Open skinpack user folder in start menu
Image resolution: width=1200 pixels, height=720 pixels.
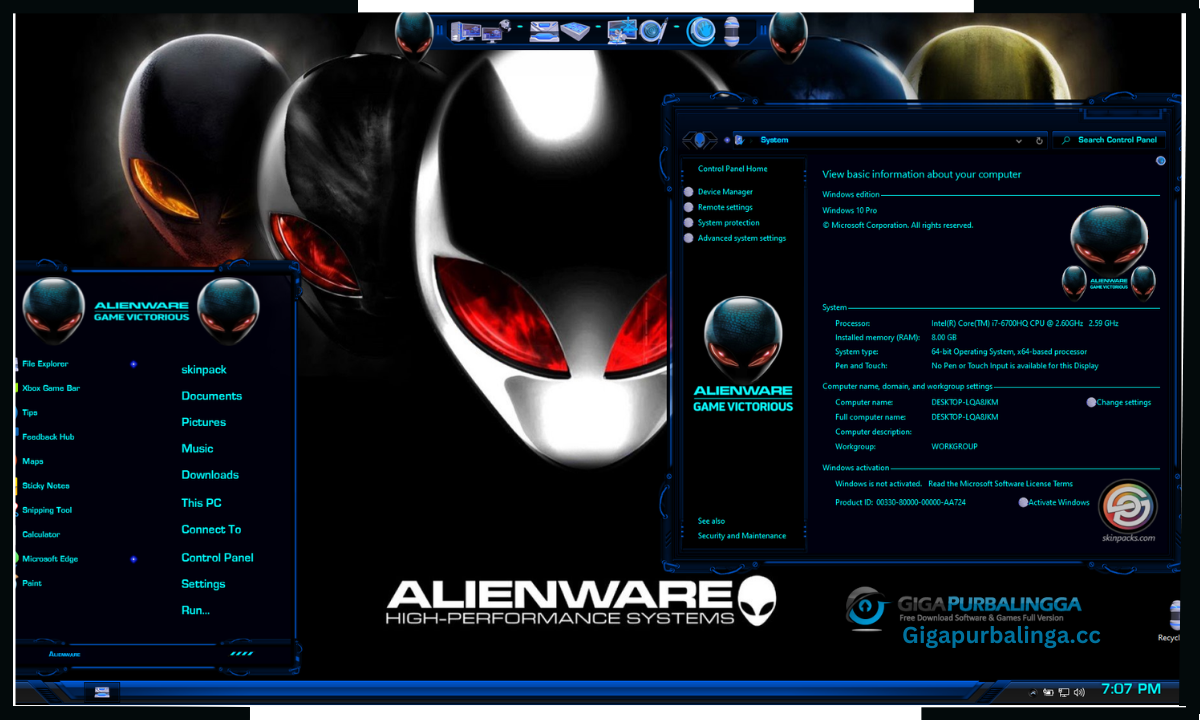point(204,369)
